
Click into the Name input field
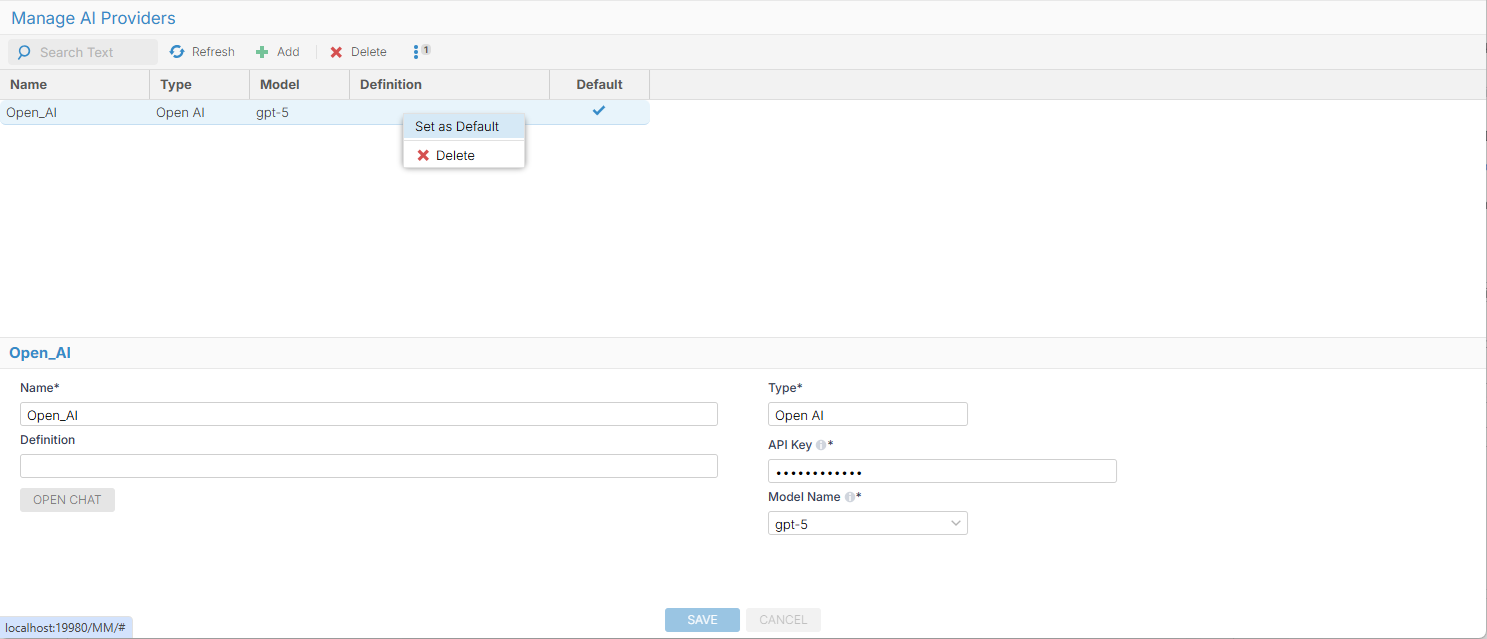[368, 415]
